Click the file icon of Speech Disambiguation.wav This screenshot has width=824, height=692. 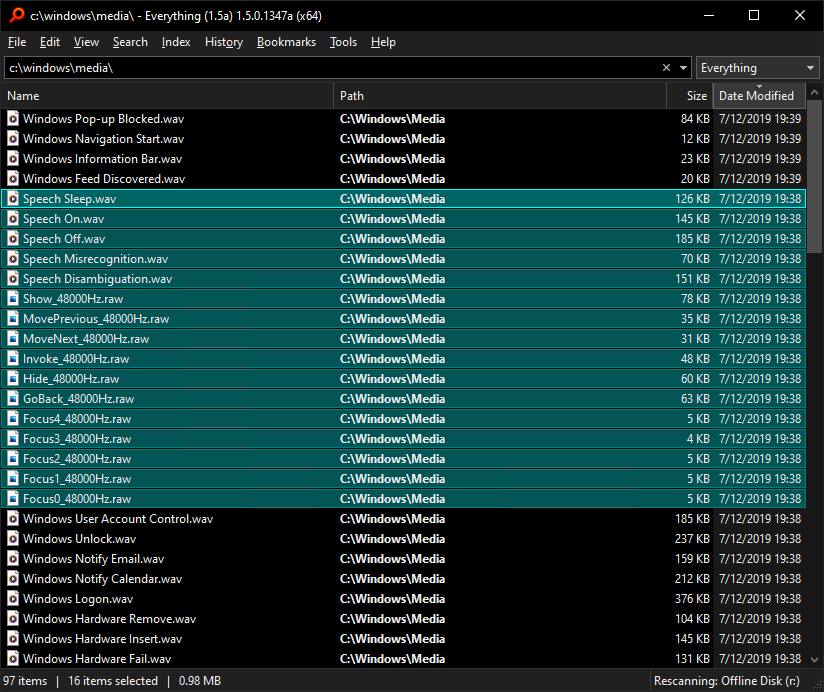(x=13, y=278)
